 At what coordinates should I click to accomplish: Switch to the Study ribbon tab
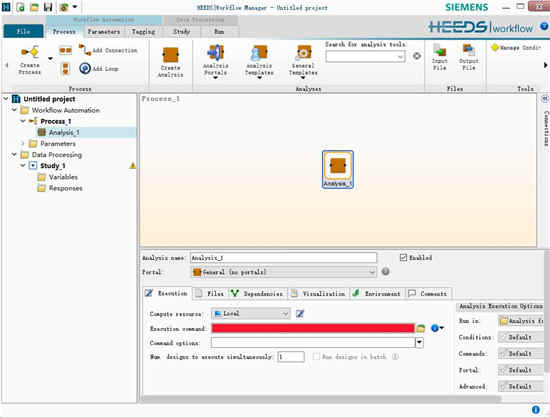click(181, 32)
